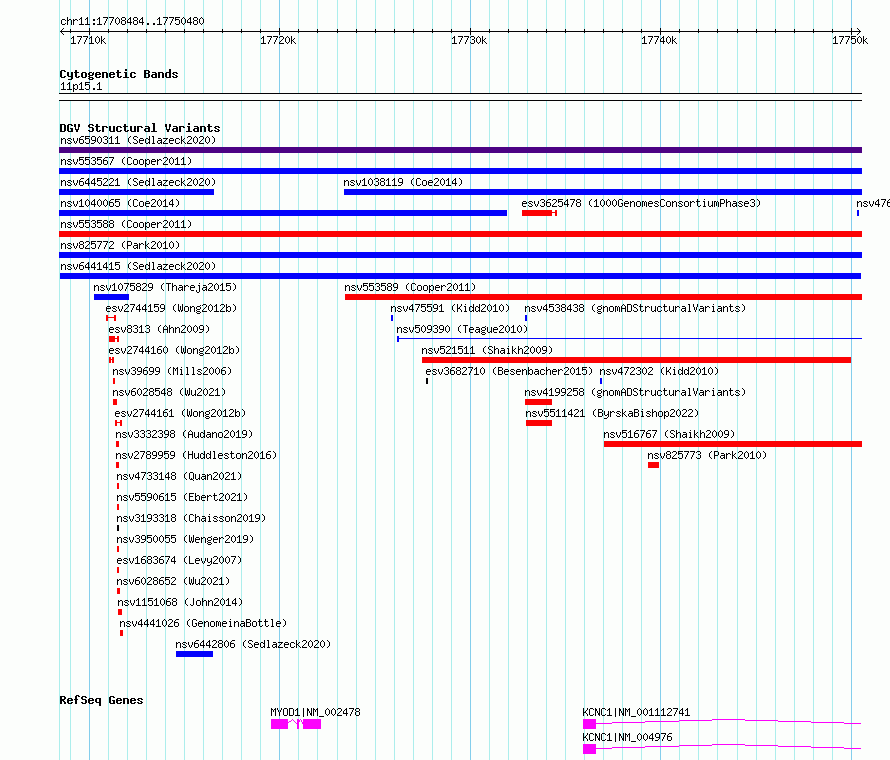Open nsv6441415 (Sedlazeck2020) variant

pyautogui.click(x=138, y=266)
